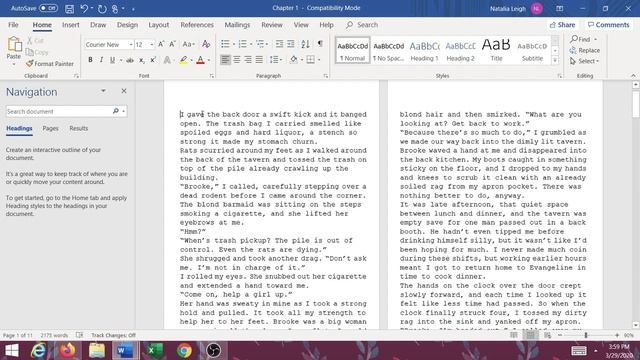
Task: Open the References tab
Action: (197, 25)
